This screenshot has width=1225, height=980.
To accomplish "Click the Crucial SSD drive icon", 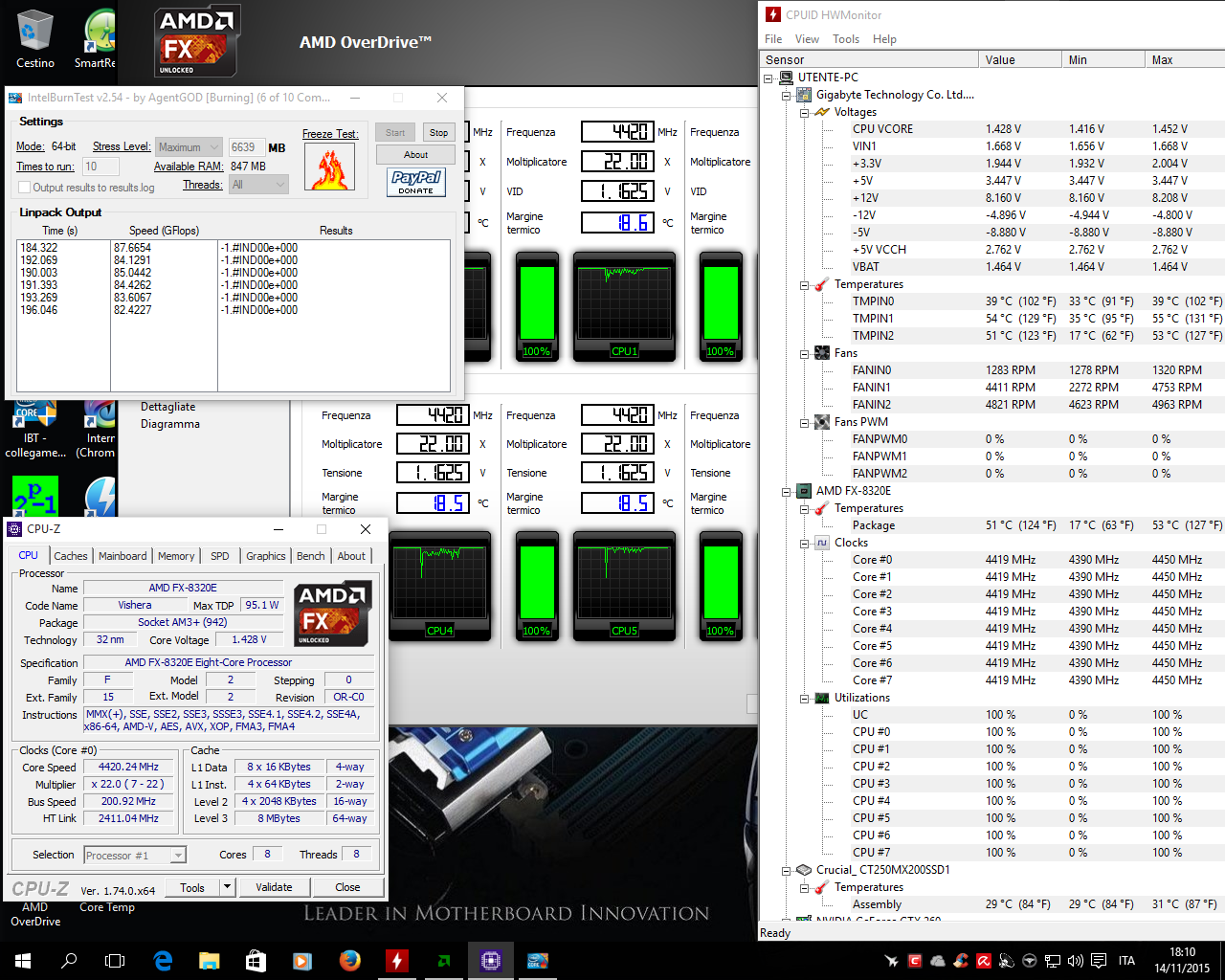I will point(804,870).
